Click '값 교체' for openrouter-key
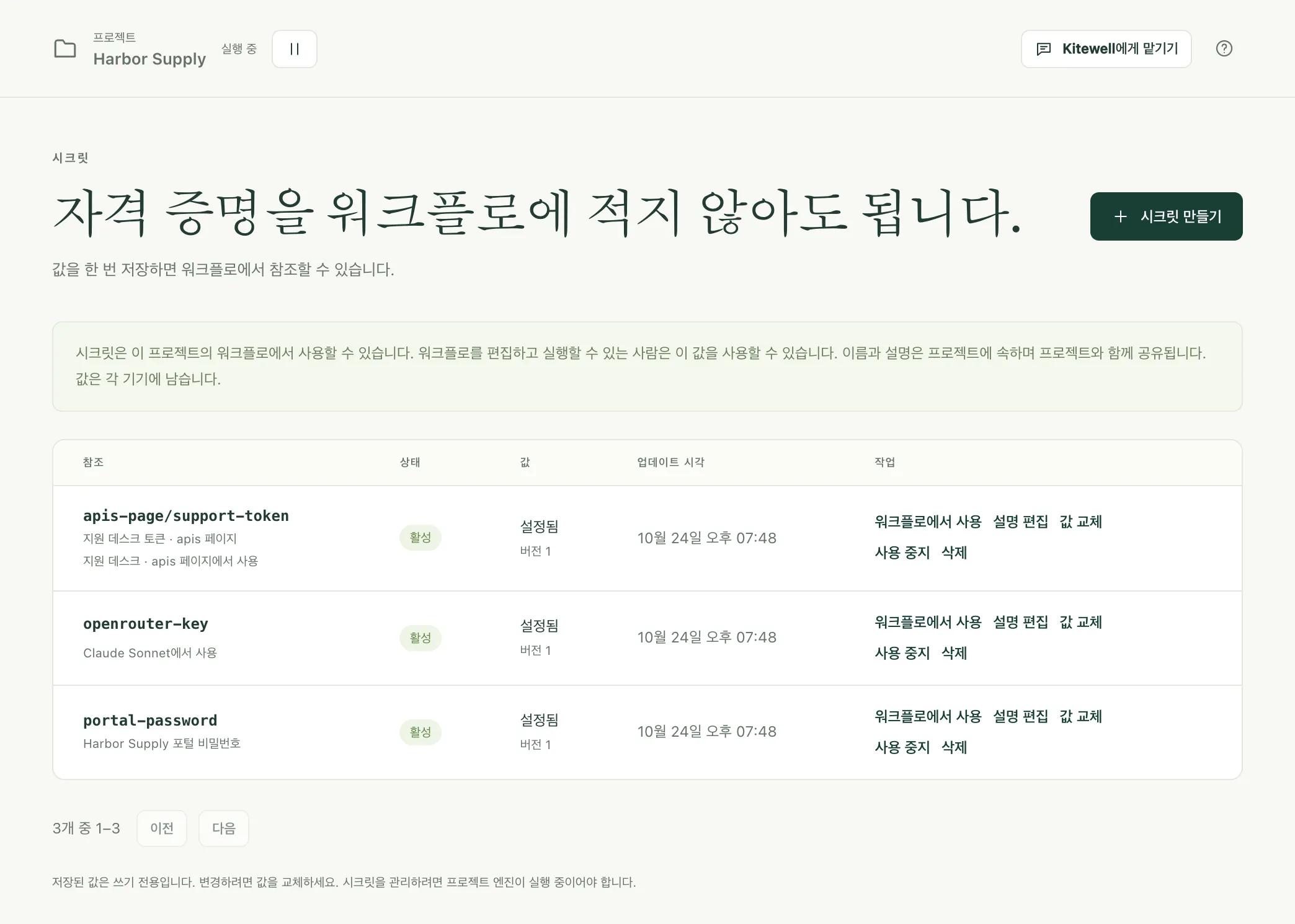 (x=1080, y=622)
